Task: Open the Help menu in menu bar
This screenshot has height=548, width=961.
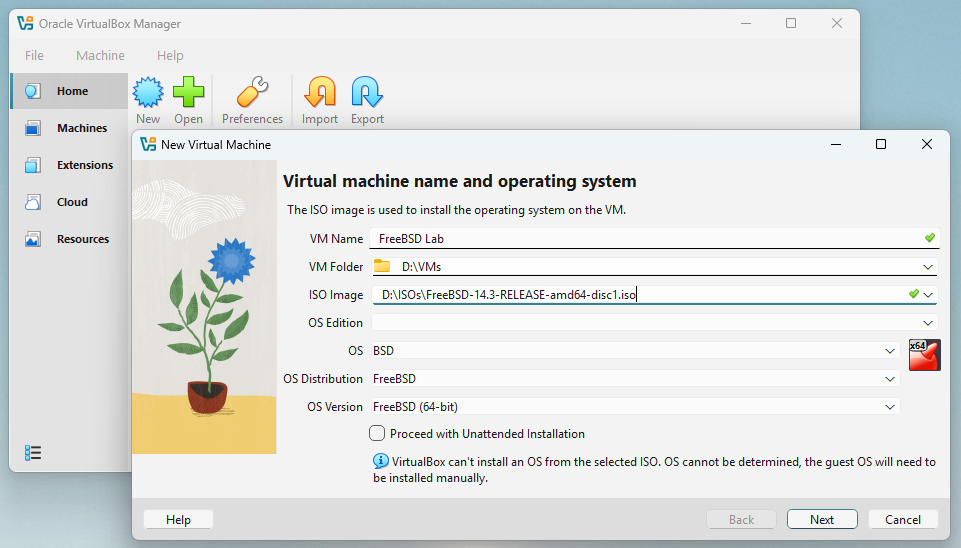Action: 170,56
